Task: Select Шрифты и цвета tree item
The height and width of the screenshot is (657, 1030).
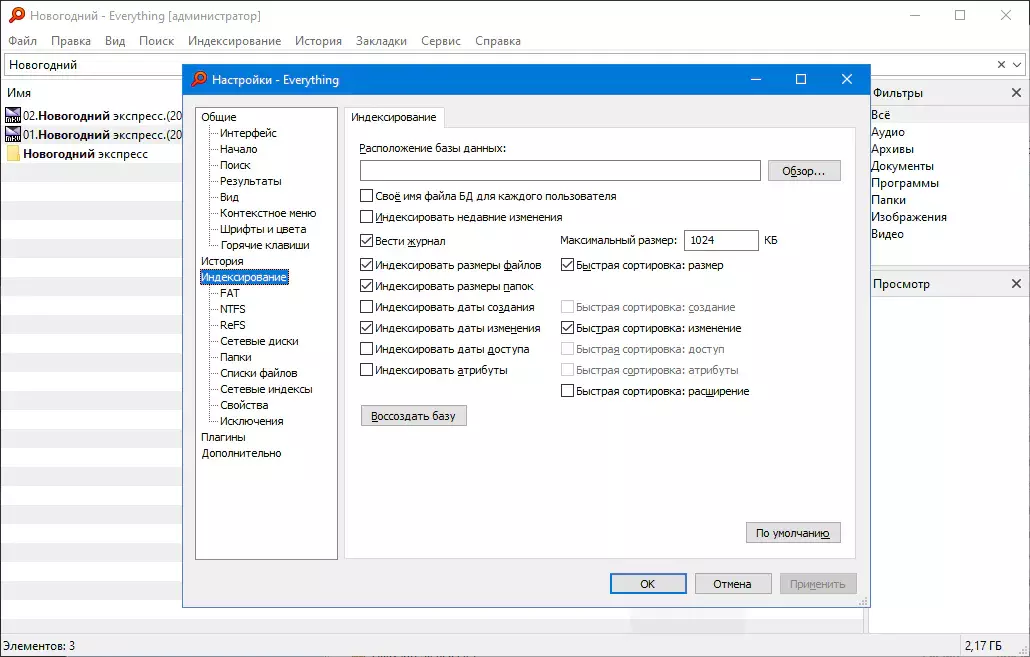Action: point(263,229)
